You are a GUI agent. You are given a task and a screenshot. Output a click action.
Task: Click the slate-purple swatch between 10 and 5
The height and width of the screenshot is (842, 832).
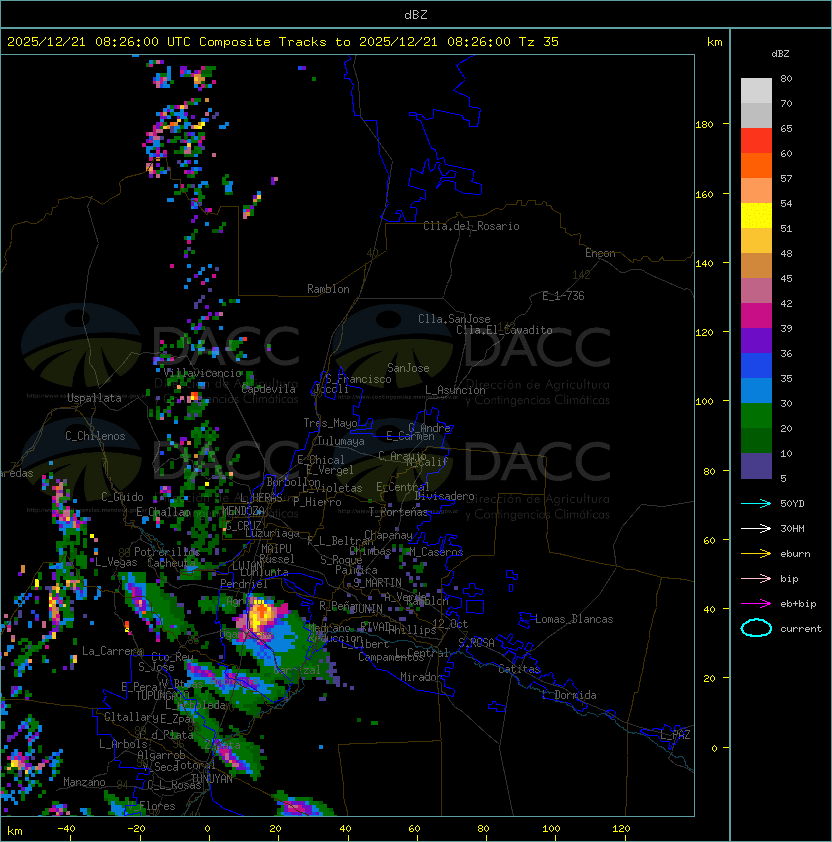tap(756, 466)
